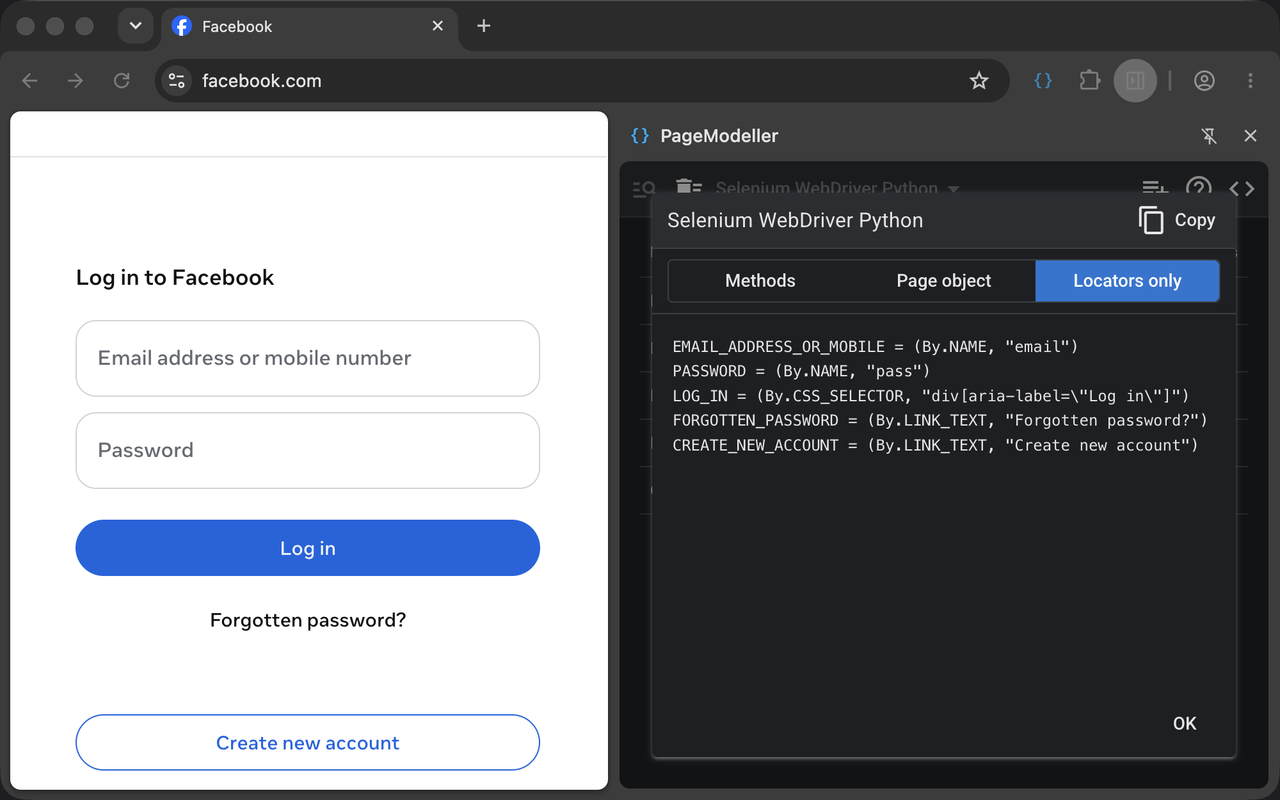The height and width of the screenshot is (800, 1280).
Task: Select the Locators only tab
Action: (1127, 281)
